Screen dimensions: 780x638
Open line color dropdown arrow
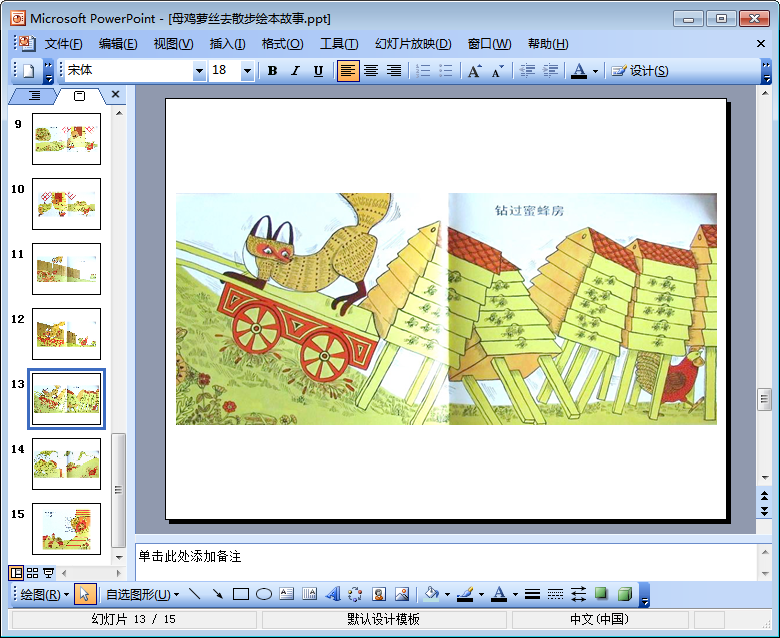481,595
